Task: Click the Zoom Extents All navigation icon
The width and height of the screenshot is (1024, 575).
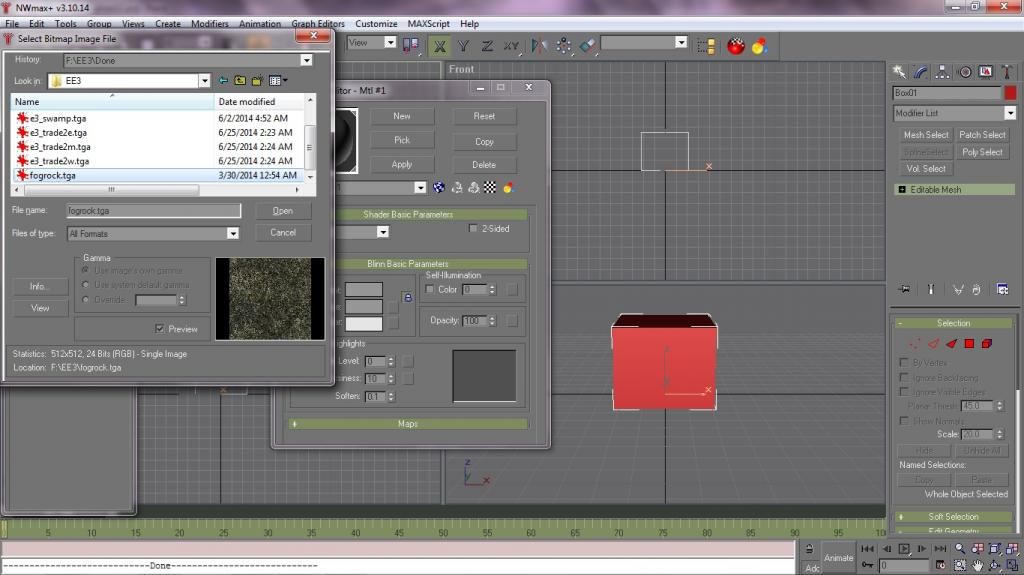Action: (x=1013, y=549)
